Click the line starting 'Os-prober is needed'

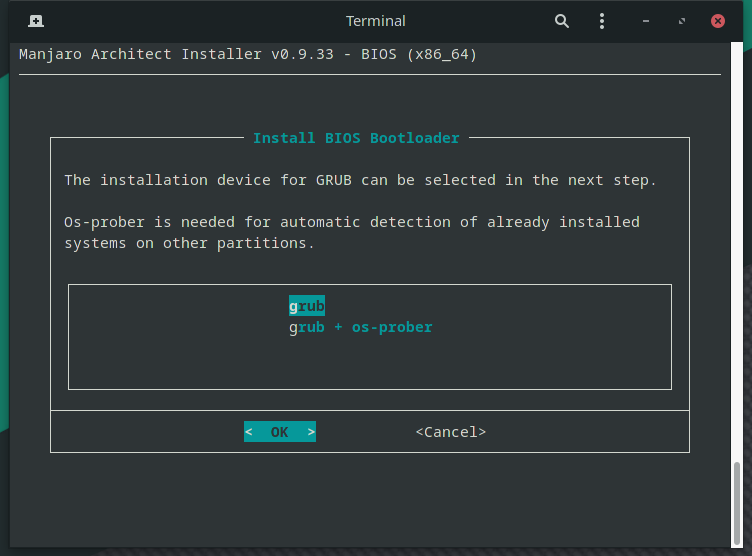coord(351,222)
